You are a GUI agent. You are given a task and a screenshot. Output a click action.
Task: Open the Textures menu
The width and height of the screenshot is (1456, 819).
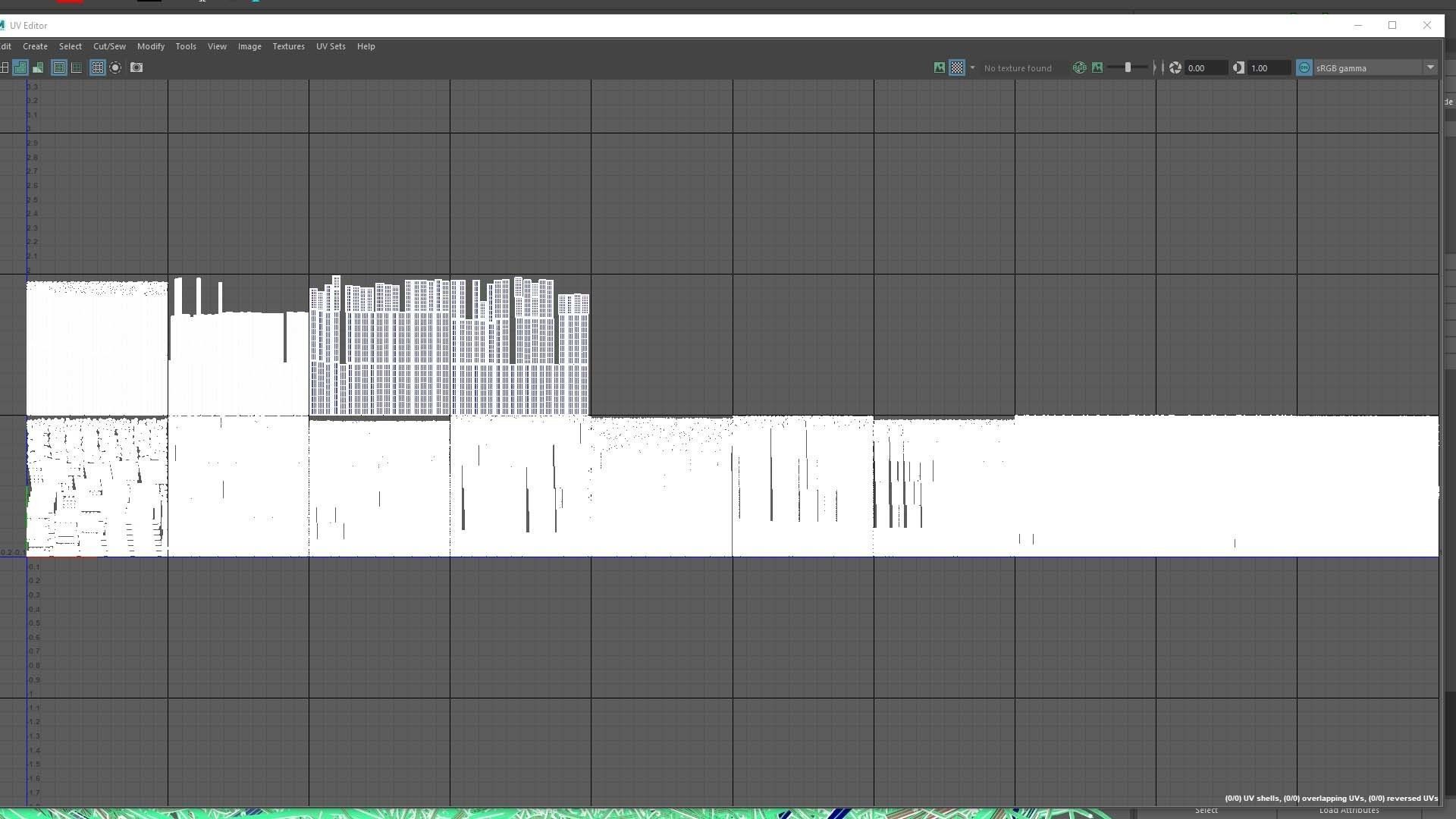288,46
